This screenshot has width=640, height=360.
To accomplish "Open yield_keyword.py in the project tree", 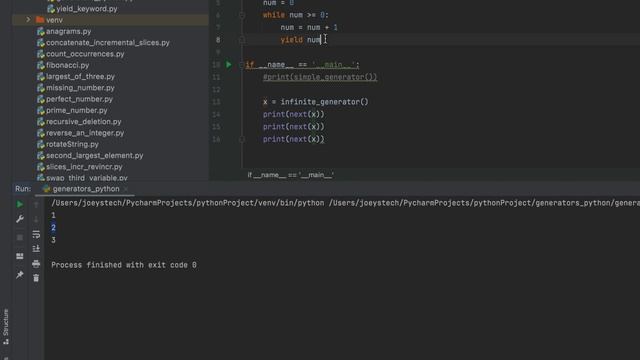I will point(87,9).
